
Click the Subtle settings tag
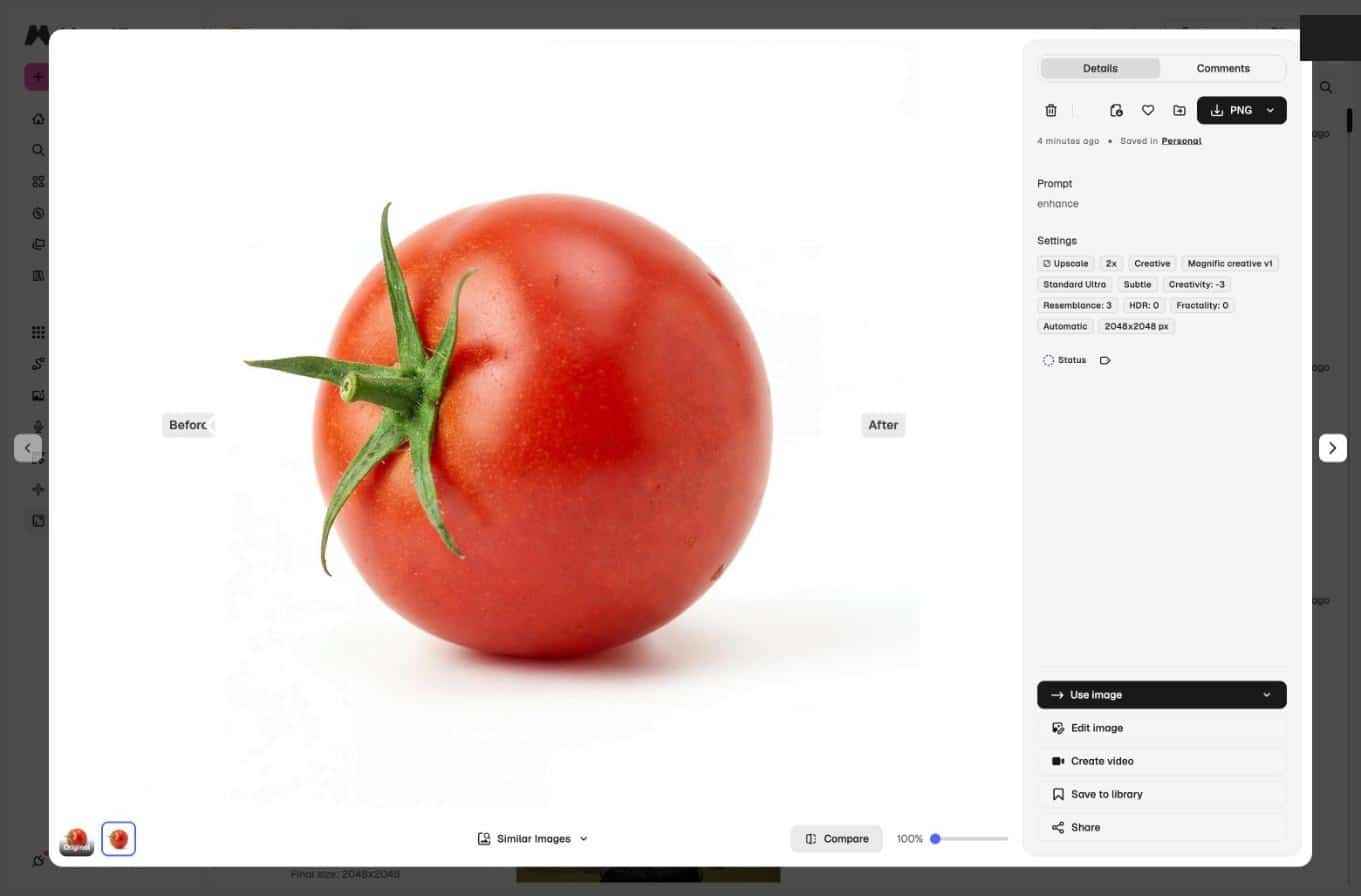1137,285
